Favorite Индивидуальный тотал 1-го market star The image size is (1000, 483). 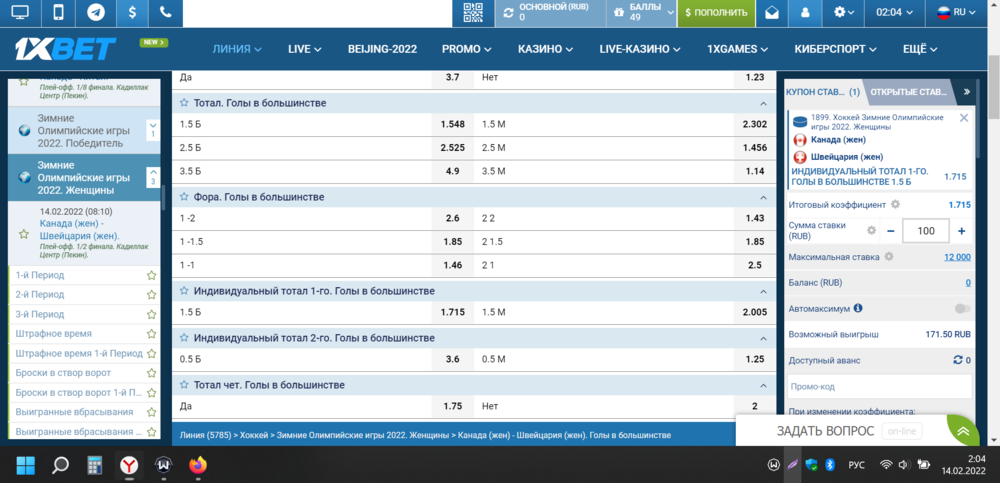(x=184, y=291)
